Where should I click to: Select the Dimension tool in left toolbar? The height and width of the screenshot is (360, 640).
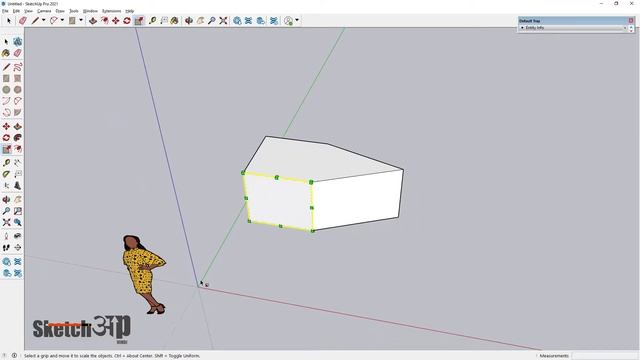(x=18, y=163)
